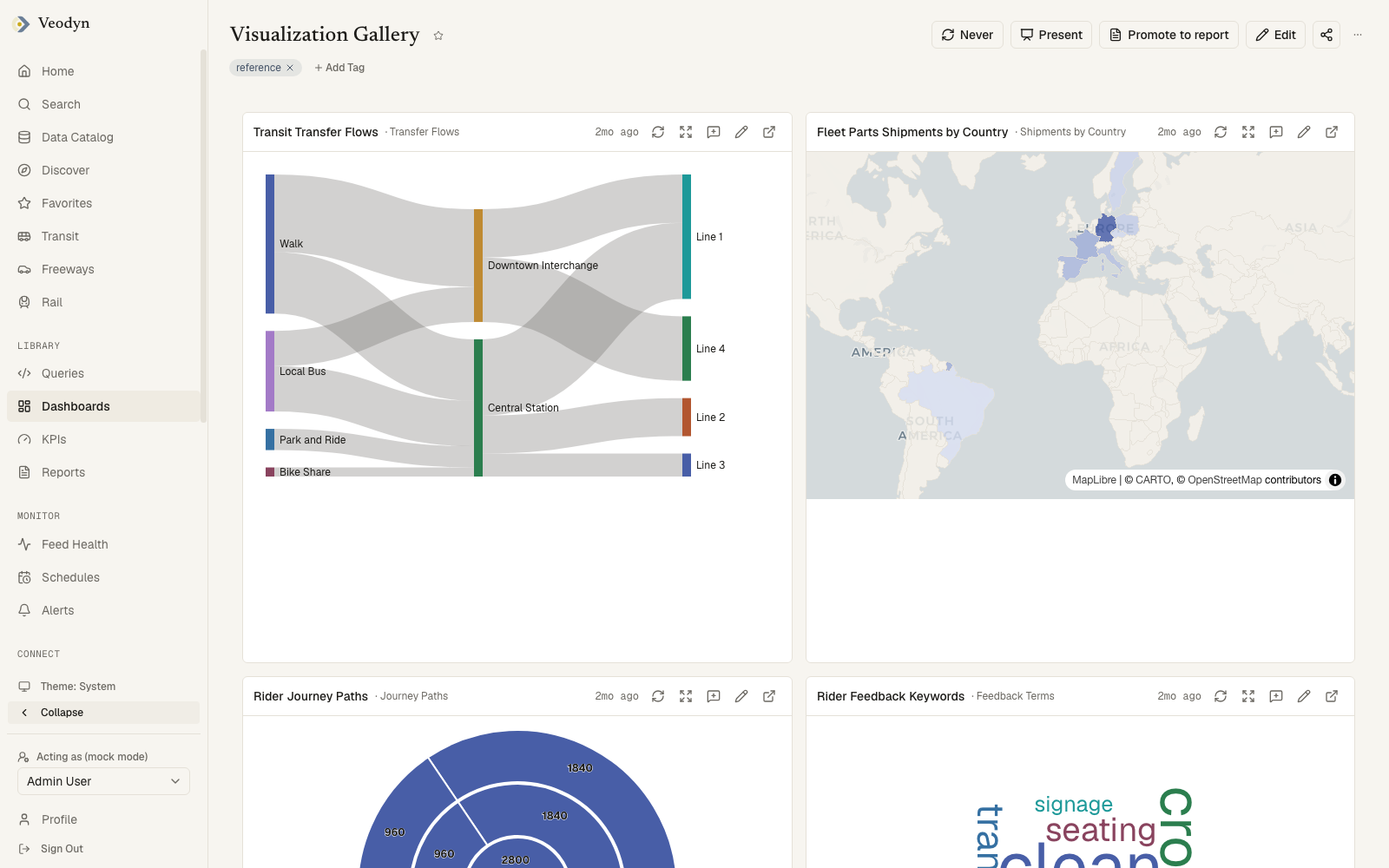Open Schedules in Monitor section

(103, 577)
